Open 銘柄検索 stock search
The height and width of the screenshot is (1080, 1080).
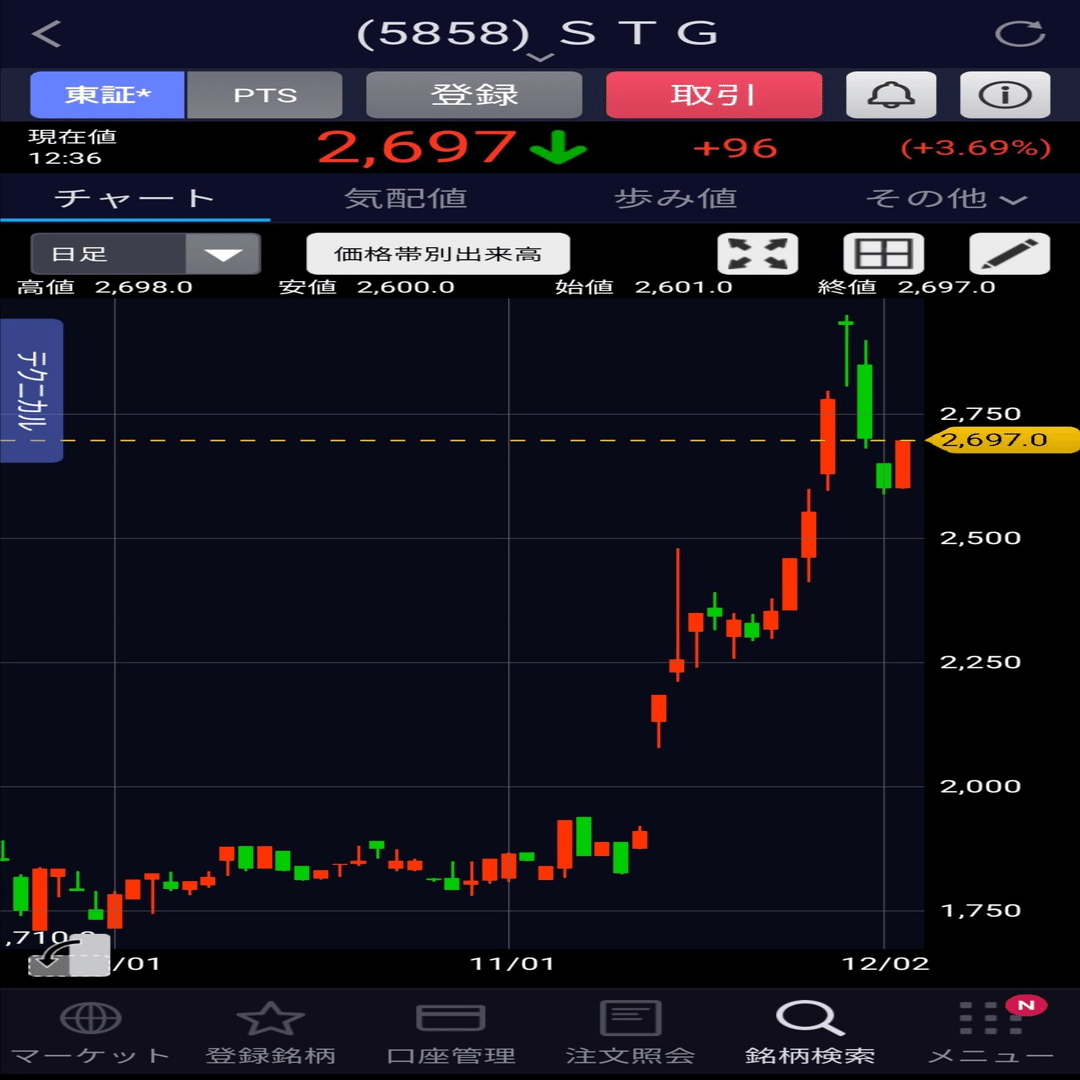point(810,1033)
